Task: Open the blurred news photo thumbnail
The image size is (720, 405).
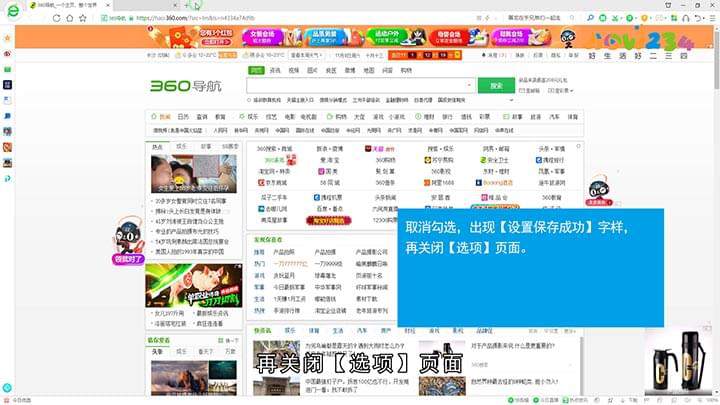Action: pos(194,174)
